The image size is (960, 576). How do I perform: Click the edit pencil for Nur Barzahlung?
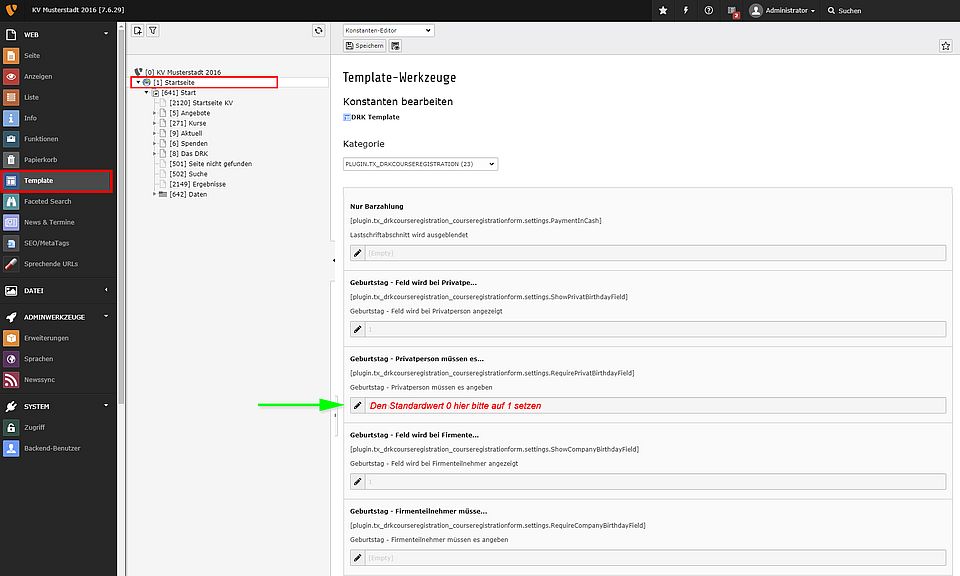pos(358,253)
